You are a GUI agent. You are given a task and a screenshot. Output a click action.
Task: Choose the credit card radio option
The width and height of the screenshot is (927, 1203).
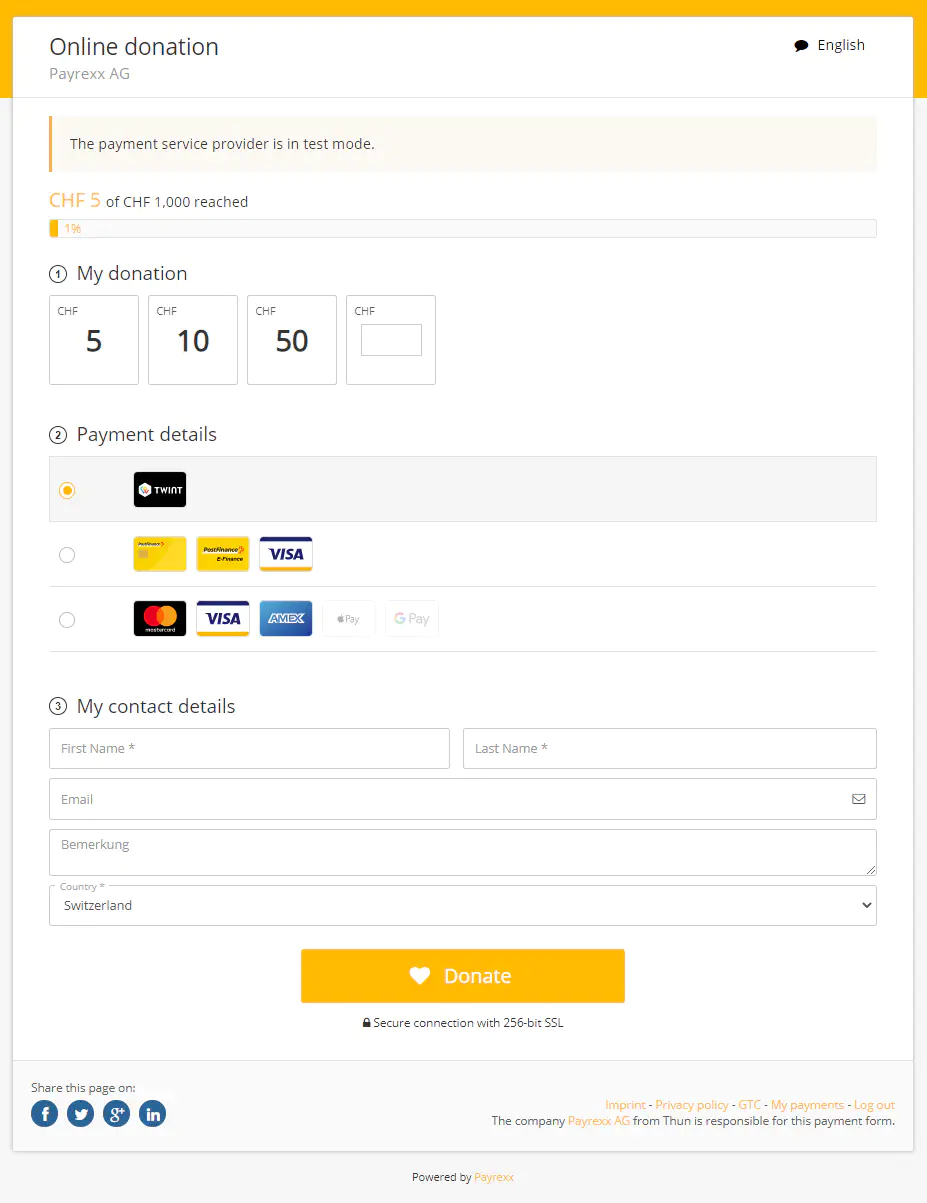67,620
